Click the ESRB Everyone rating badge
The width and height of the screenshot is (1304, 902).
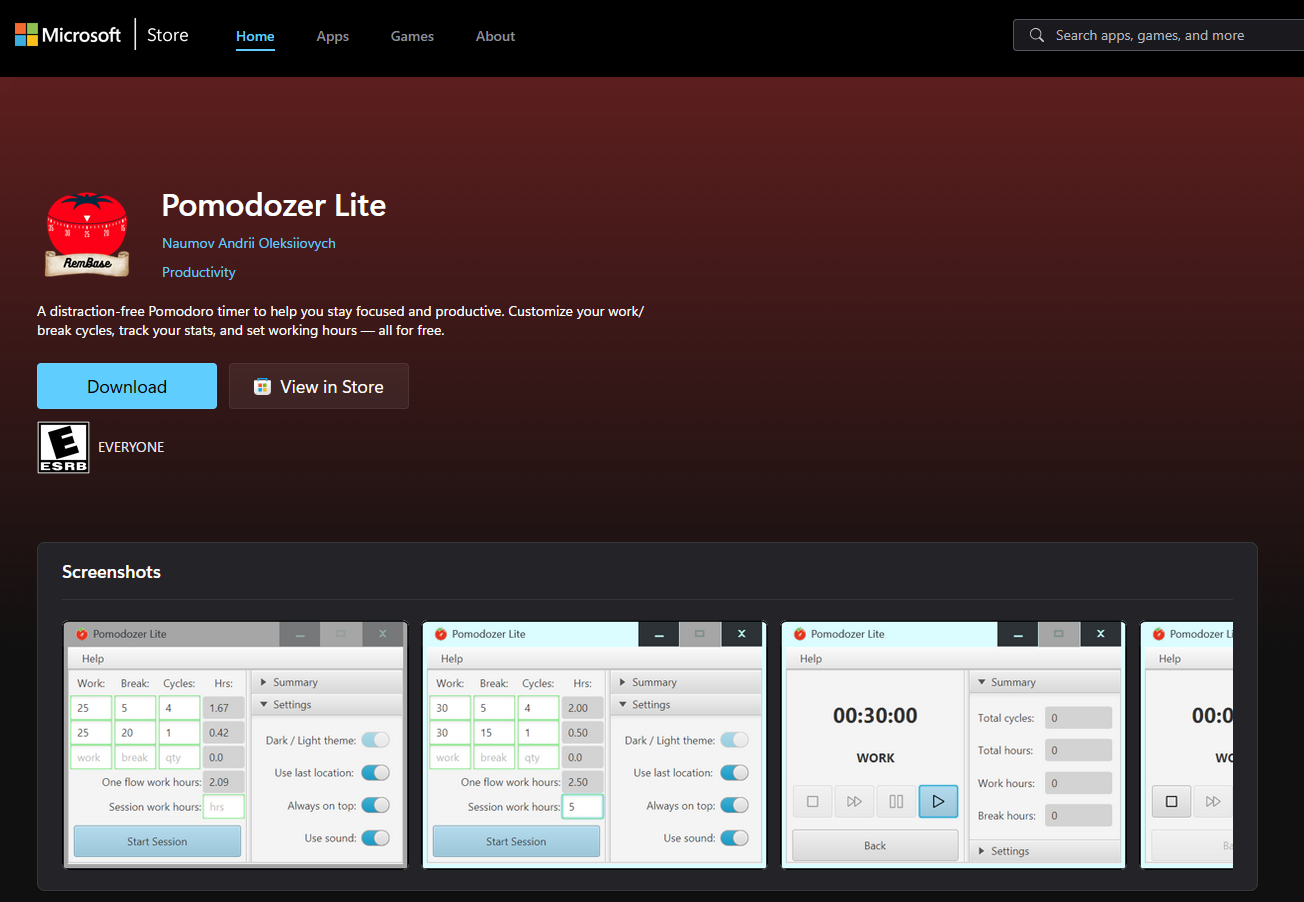point(63,447)
